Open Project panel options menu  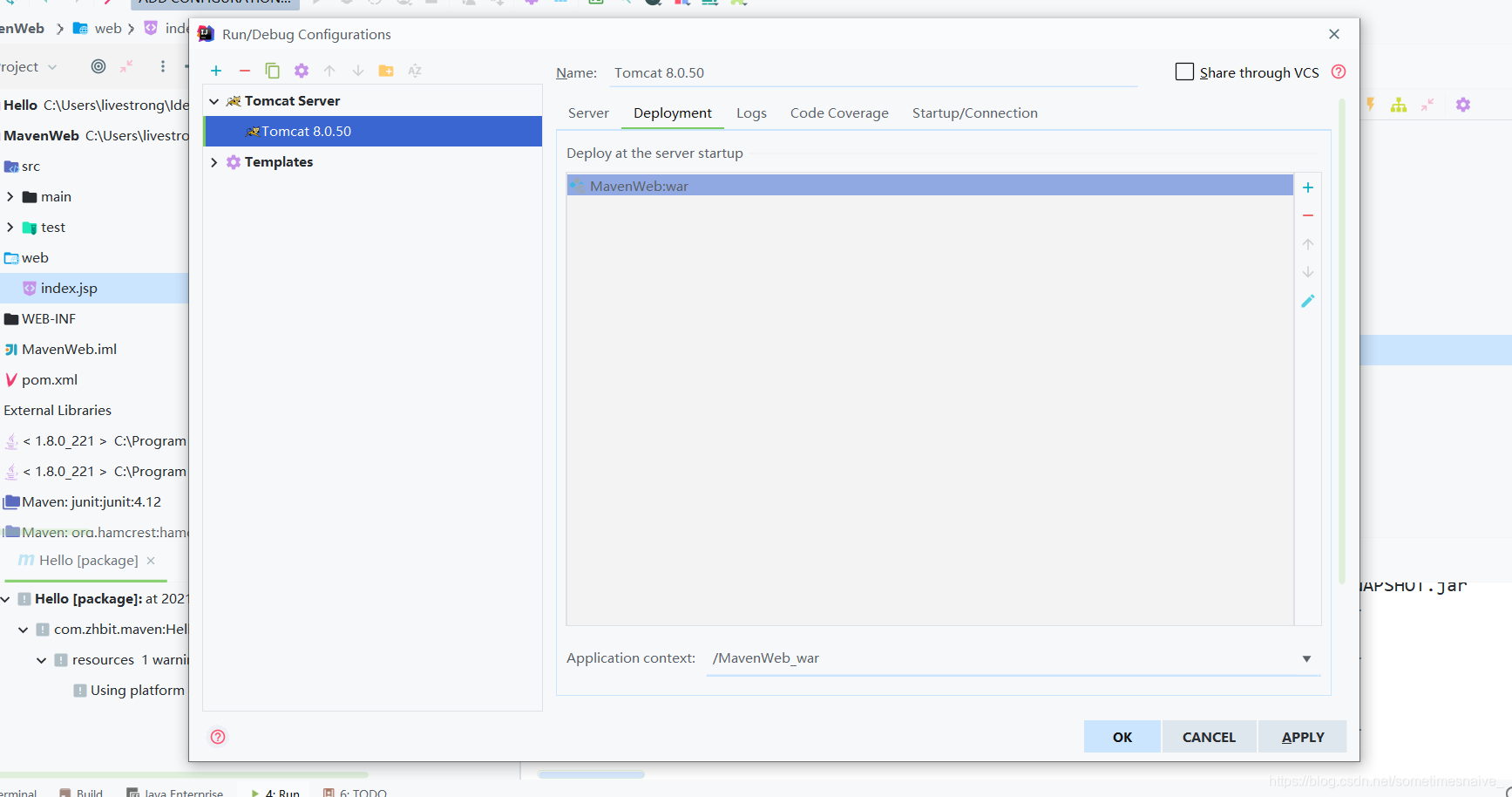point(162,66)
